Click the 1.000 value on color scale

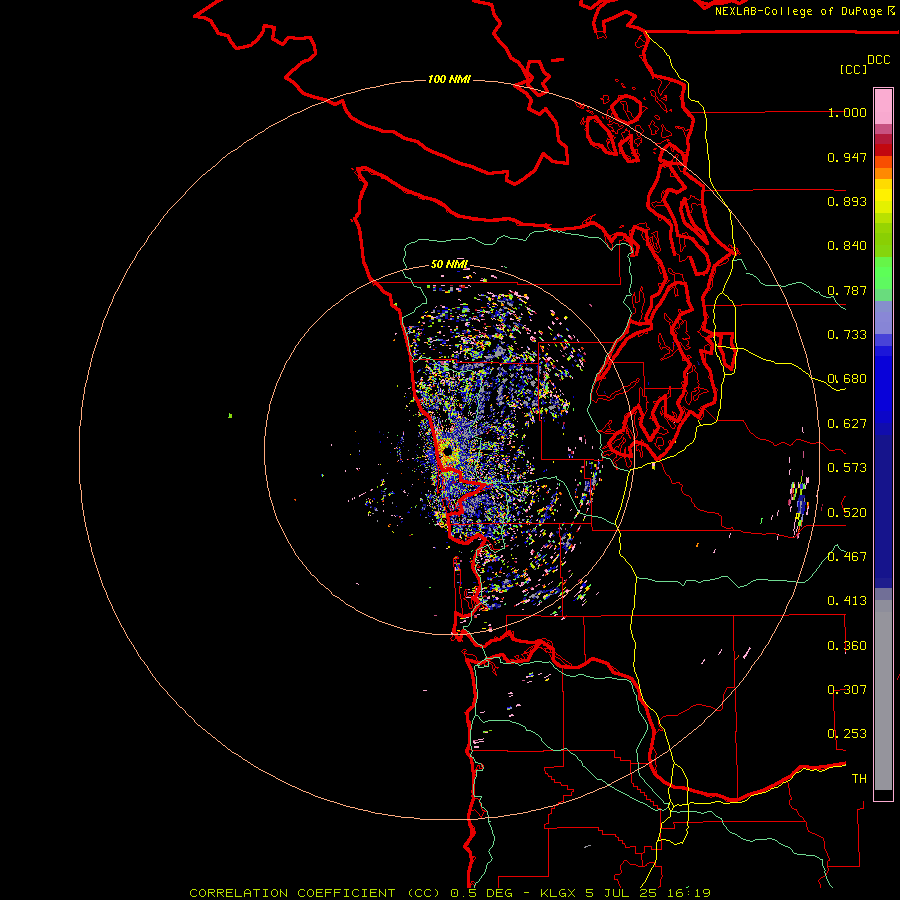[847, 113]
